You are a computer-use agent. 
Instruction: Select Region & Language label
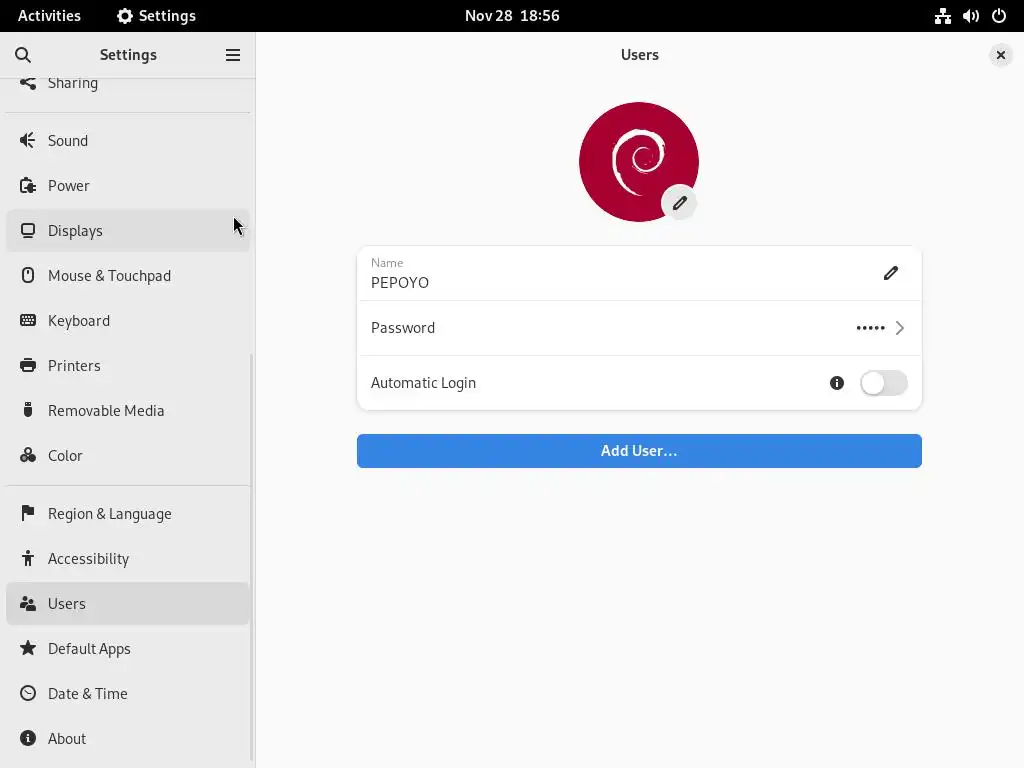pos(109,514)
